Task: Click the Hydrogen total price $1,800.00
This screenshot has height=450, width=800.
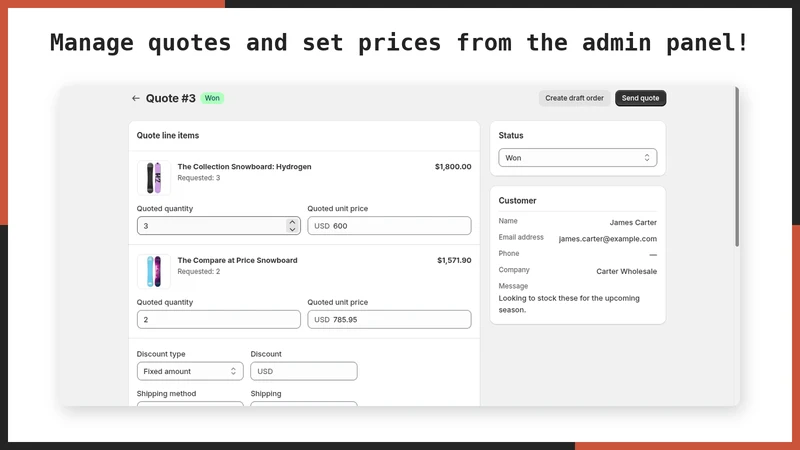Action: tap(453, 166)
